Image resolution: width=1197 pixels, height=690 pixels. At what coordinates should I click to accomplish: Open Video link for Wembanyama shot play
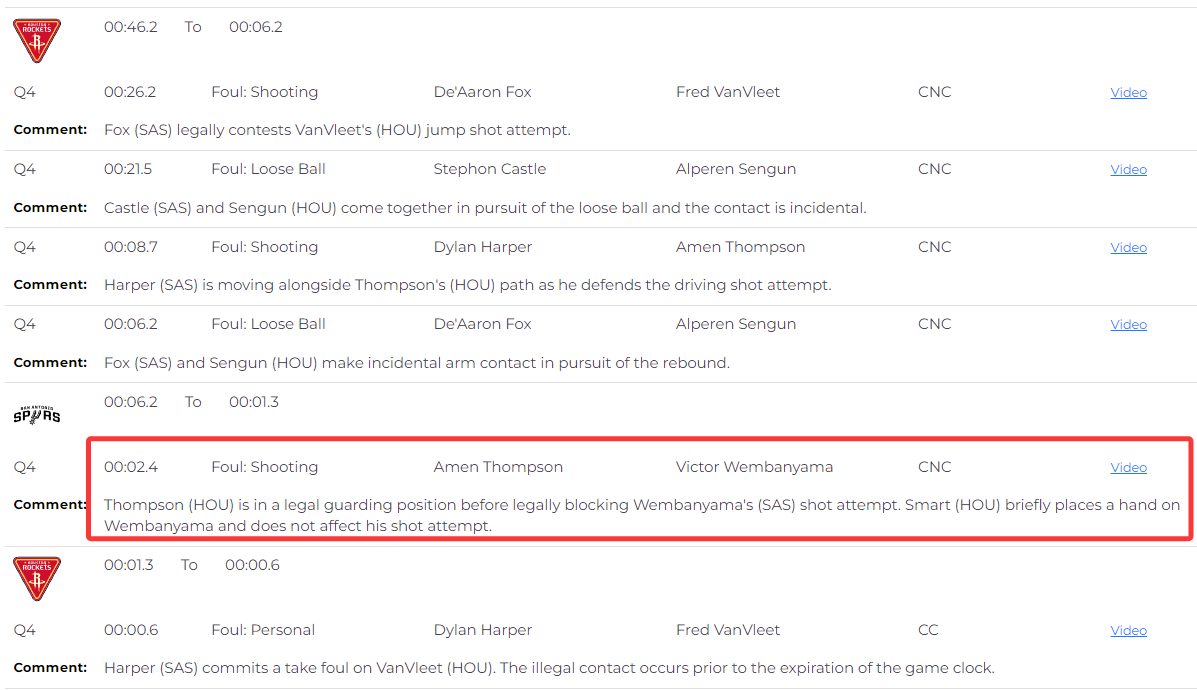coord(1128,467)
